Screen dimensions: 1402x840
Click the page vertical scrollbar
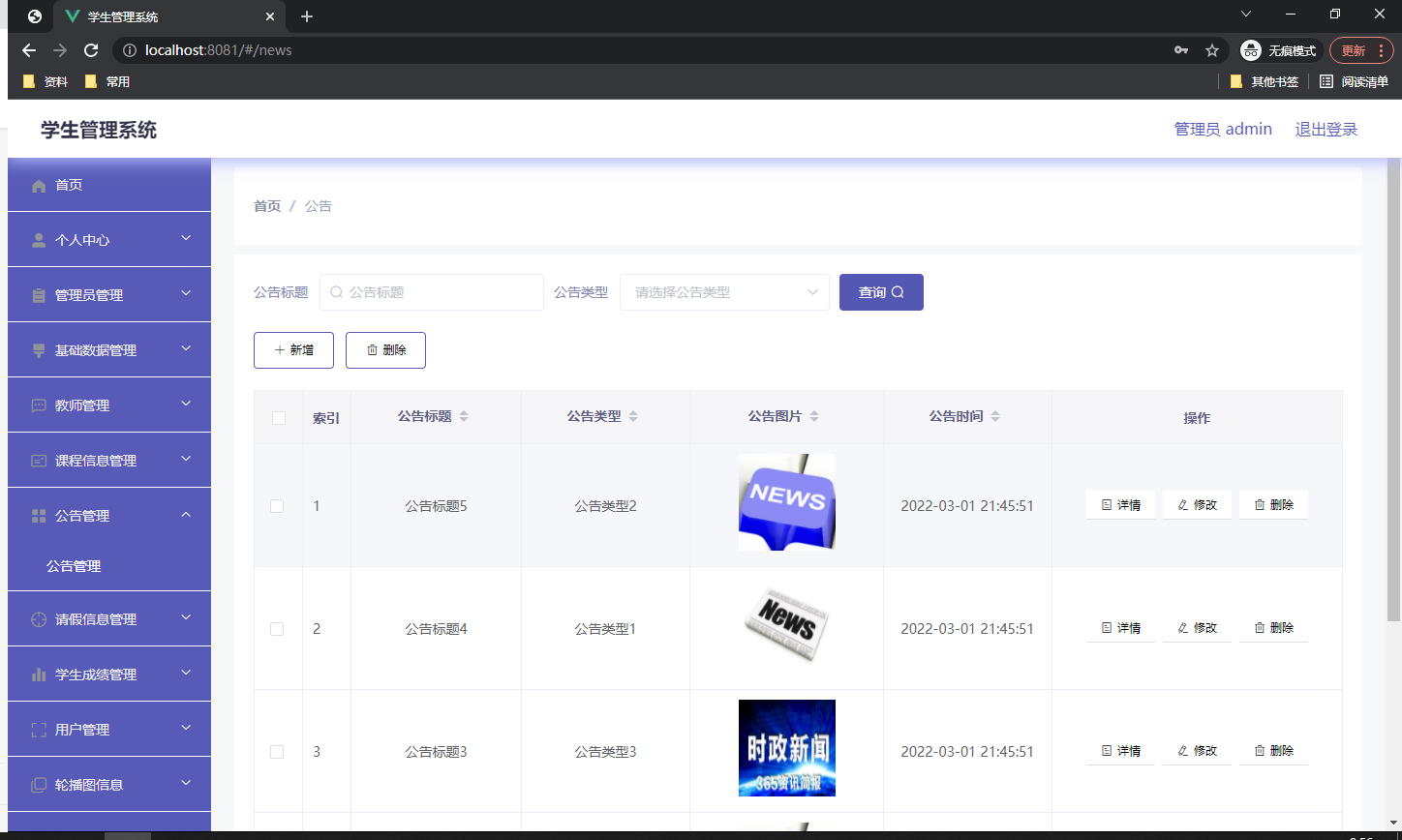(x=1393, y=389)
